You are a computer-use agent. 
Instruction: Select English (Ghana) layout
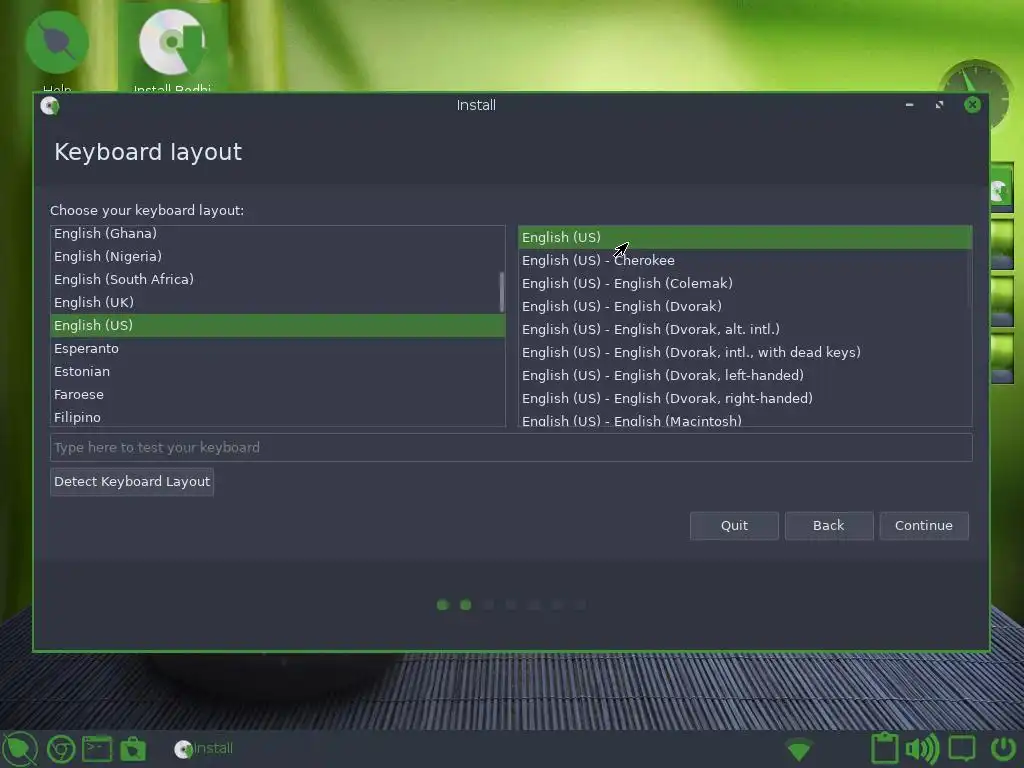pos(278,234)
